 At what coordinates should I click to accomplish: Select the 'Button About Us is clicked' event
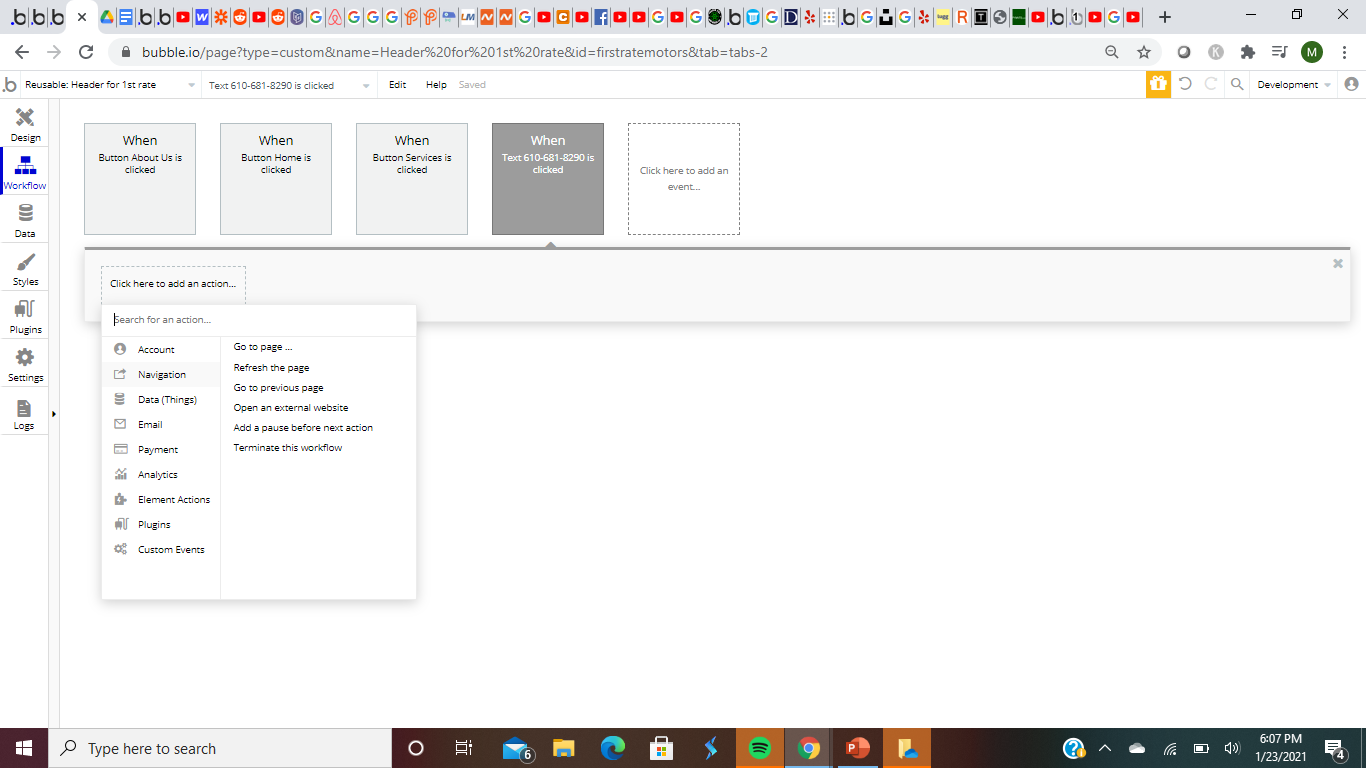coord(140,179)
